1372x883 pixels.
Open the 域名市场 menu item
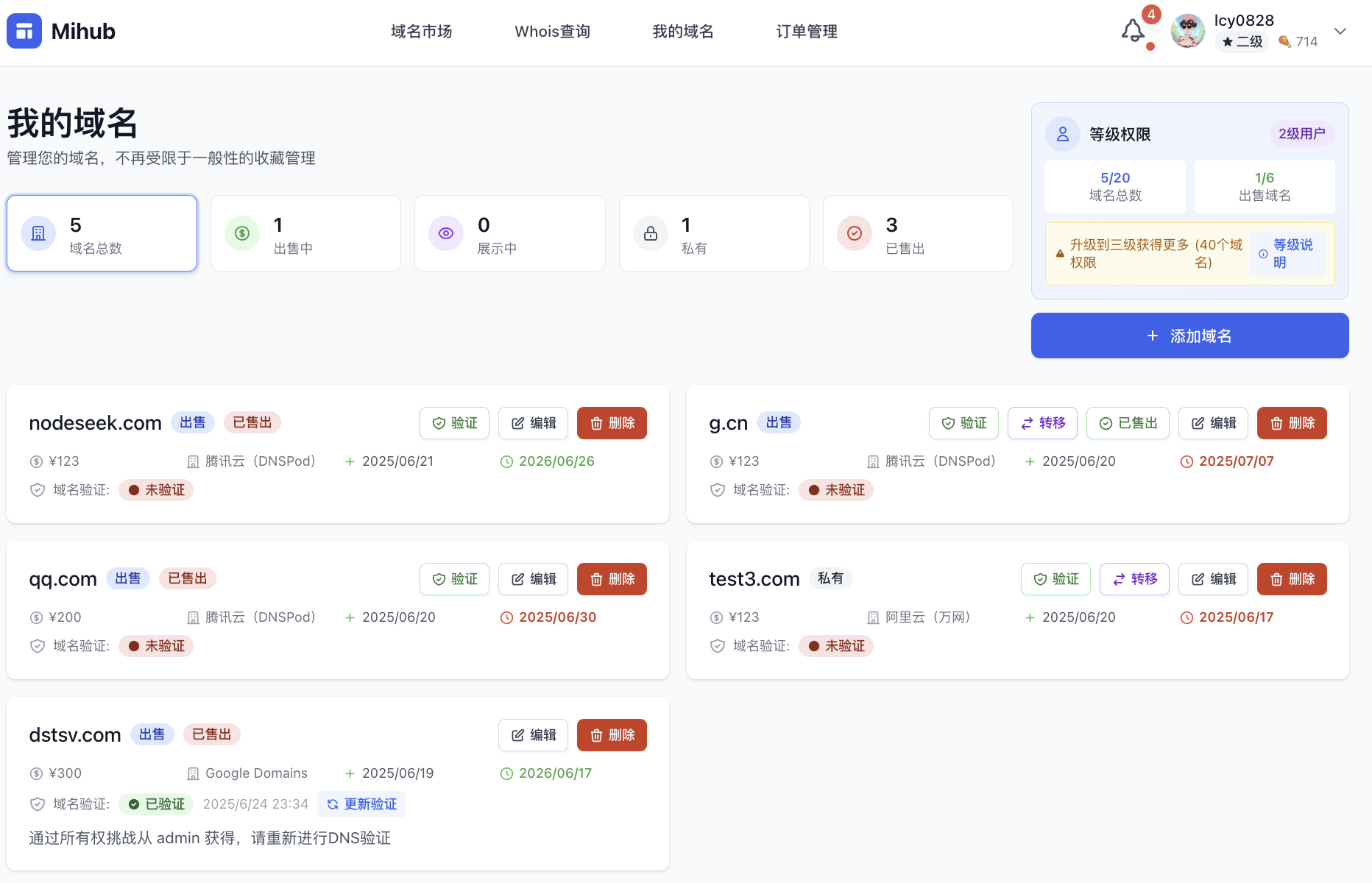click(421, 32)
